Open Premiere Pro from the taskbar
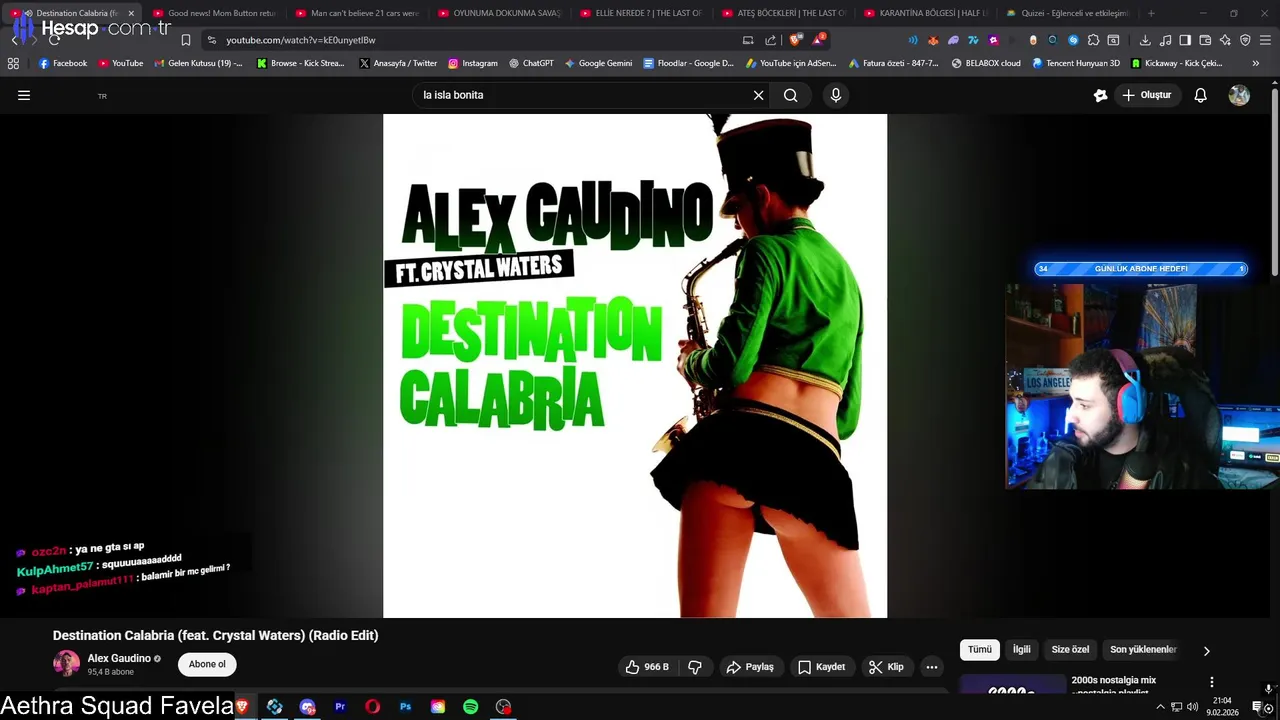This screenshot has height=720, width=1280. (340, 707)
